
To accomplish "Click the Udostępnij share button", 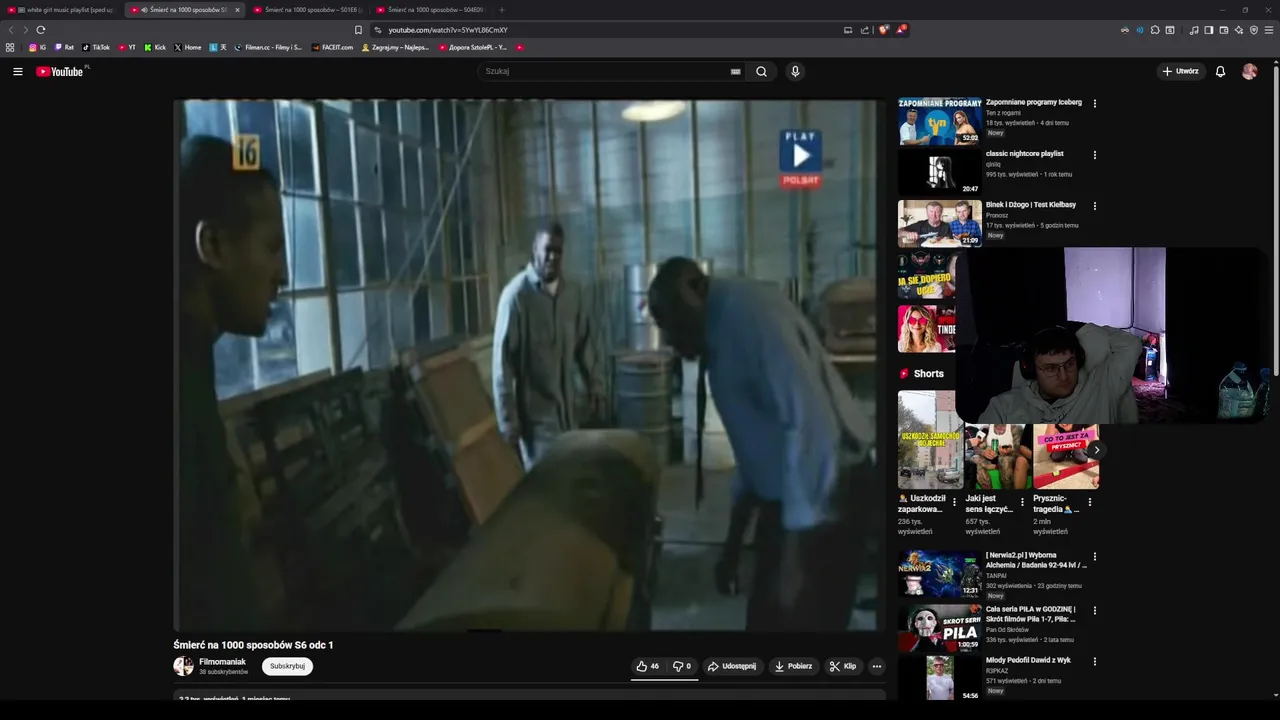I will pos(732,666).
